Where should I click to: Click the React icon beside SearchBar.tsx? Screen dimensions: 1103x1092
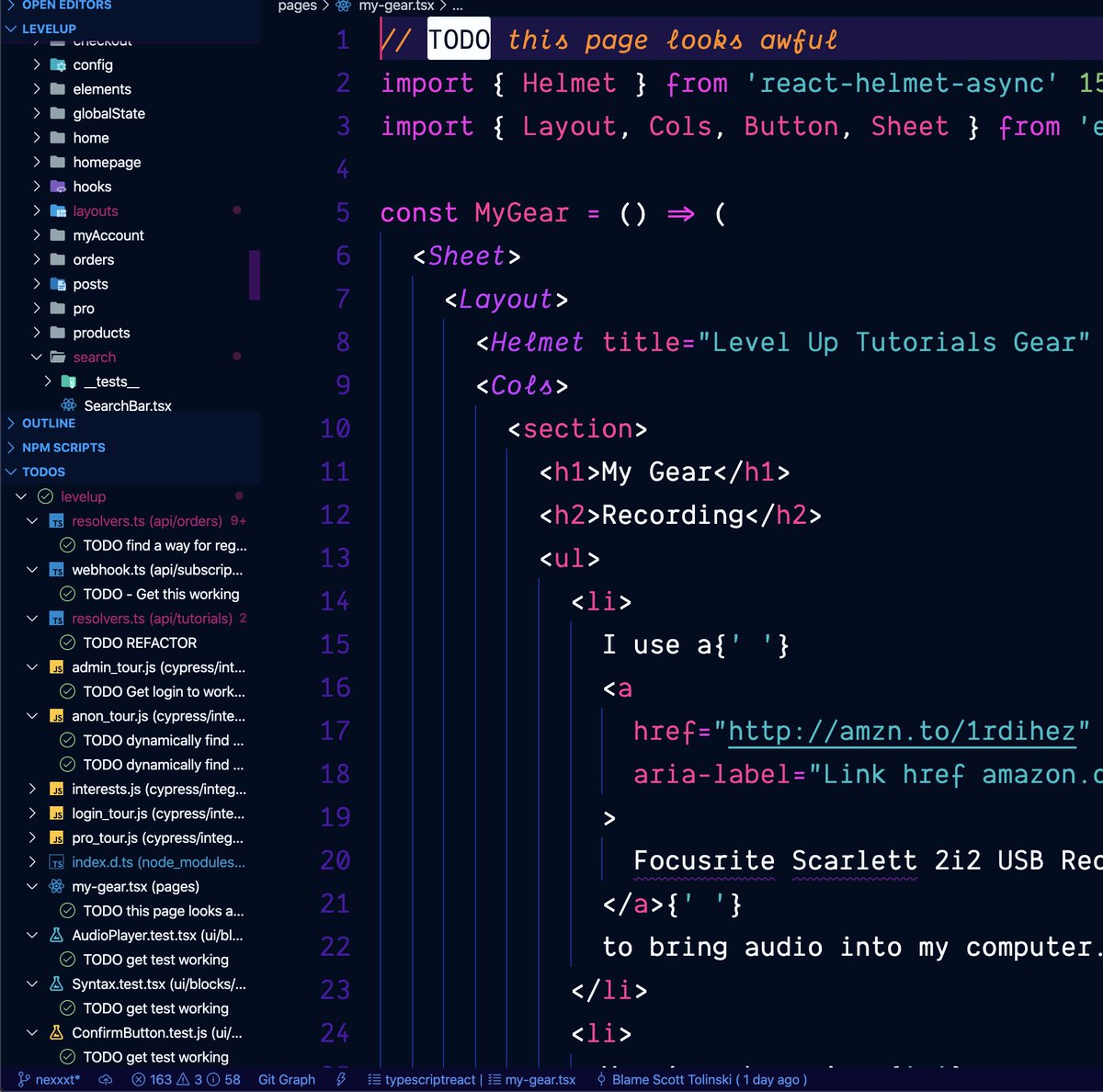point(69,405)
